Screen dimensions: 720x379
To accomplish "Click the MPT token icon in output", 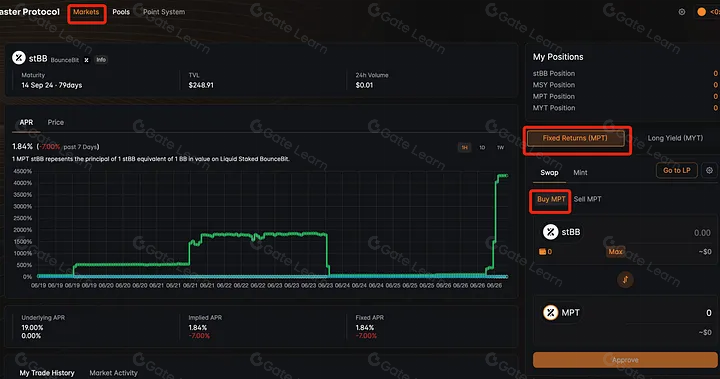I will (x=550, y=312).
